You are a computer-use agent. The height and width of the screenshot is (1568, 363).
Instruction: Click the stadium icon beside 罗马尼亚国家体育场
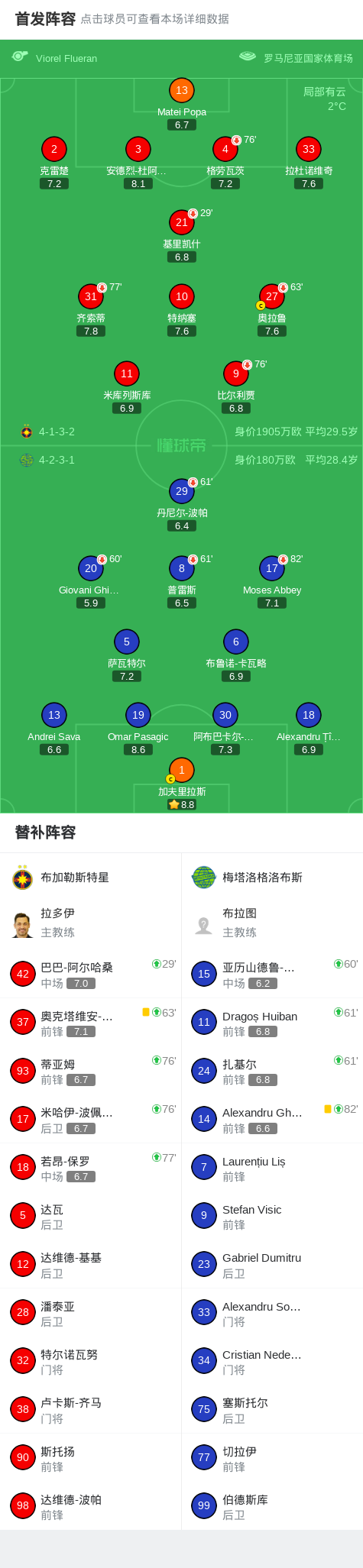pos(248,57)
